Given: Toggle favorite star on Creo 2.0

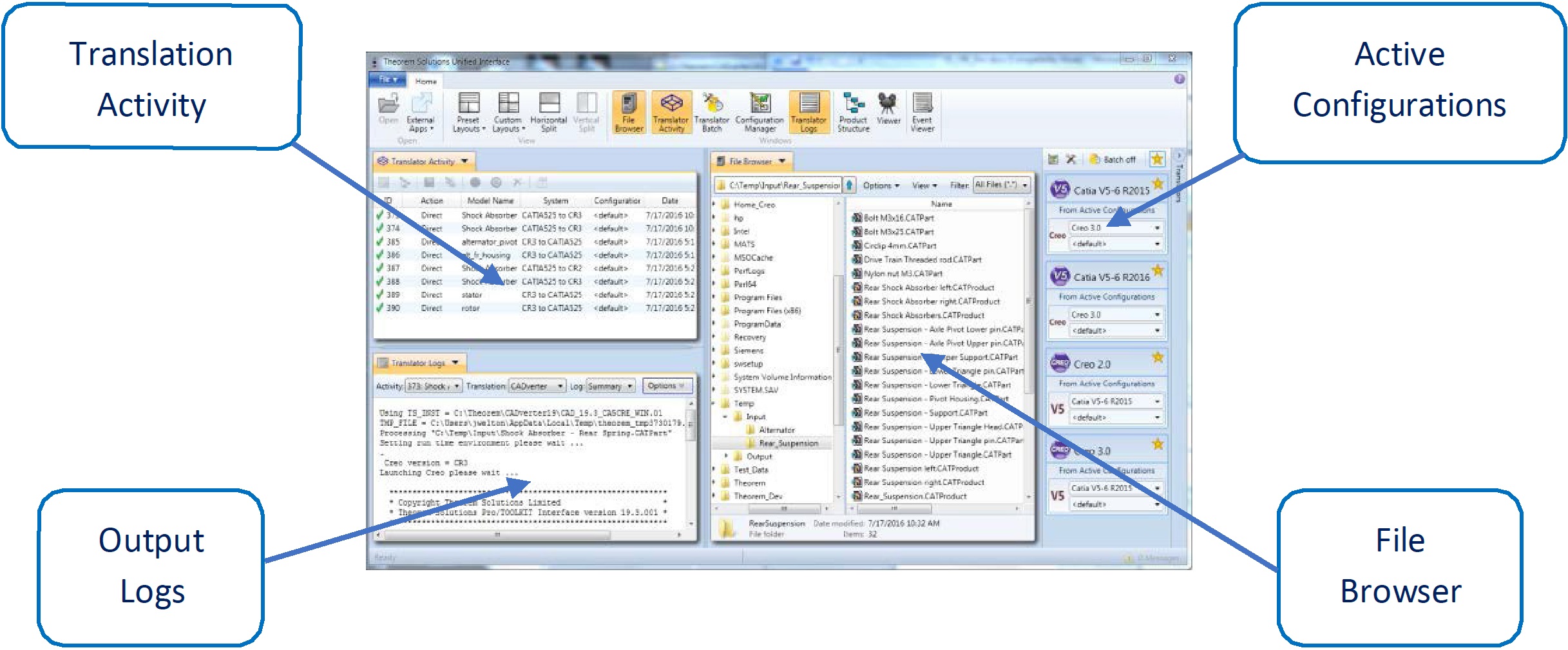Looking at the screenshot, I should click(x=1158, y=358).
